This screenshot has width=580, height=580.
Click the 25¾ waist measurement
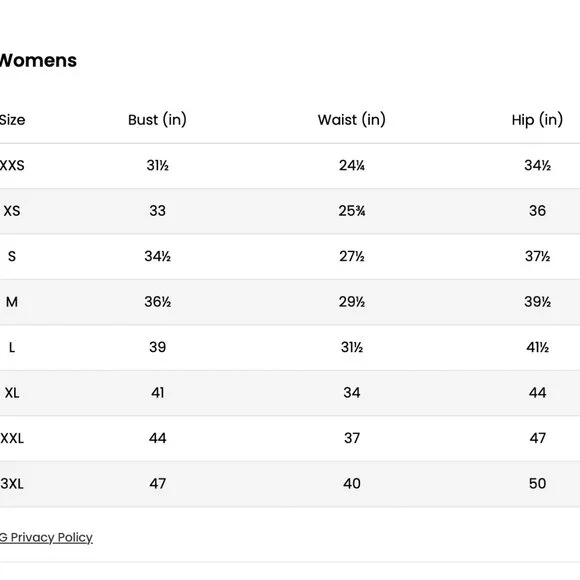tap(352, 211)
